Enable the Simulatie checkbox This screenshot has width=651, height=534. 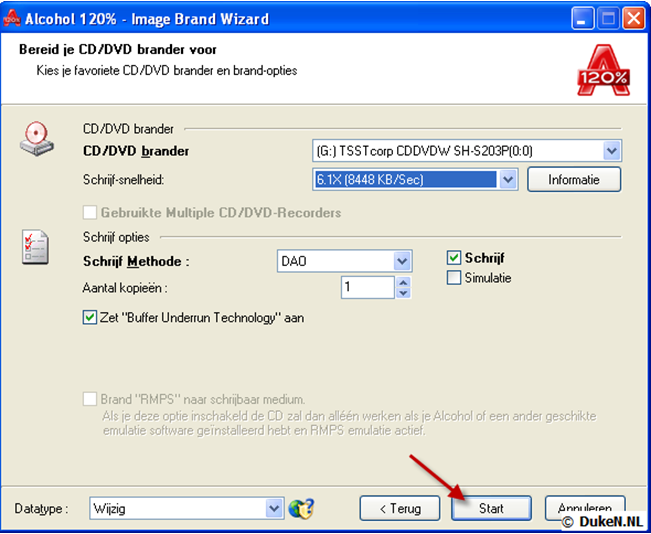click(x=454, y=278)
